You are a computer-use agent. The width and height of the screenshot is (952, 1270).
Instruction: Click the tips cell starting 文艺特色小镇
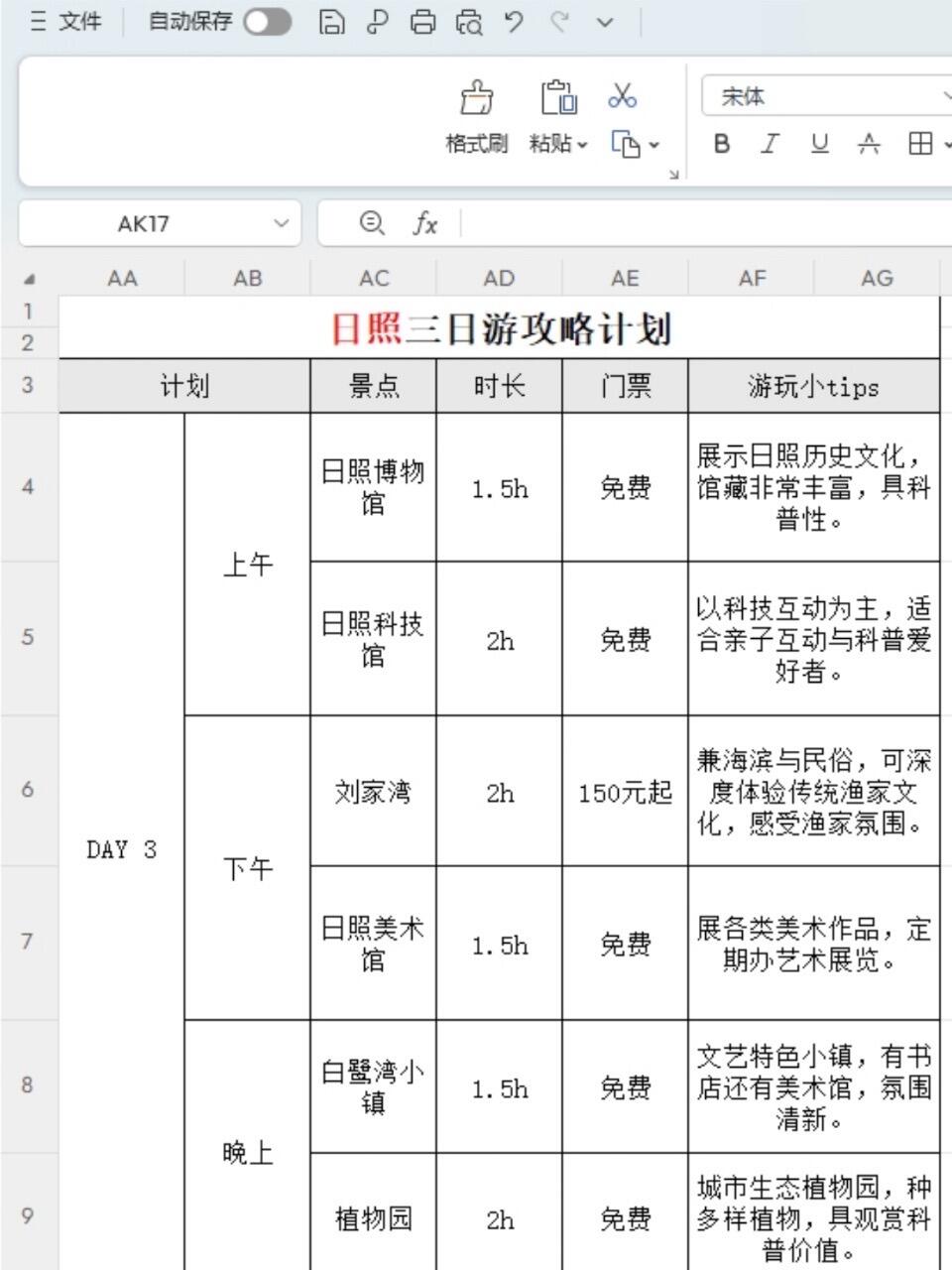(814, 1087)
